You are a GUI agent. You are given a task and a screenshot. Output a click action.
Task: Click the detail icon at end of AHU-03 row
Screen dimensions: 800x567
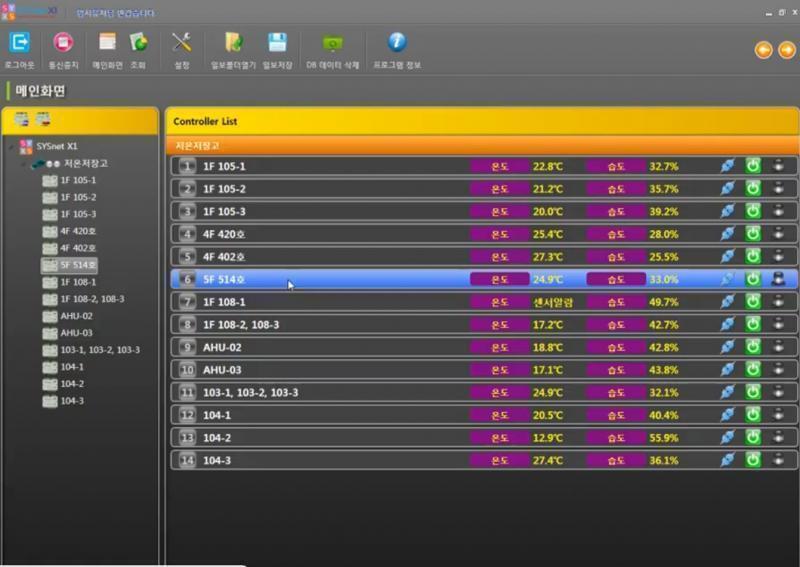[778, 369]
